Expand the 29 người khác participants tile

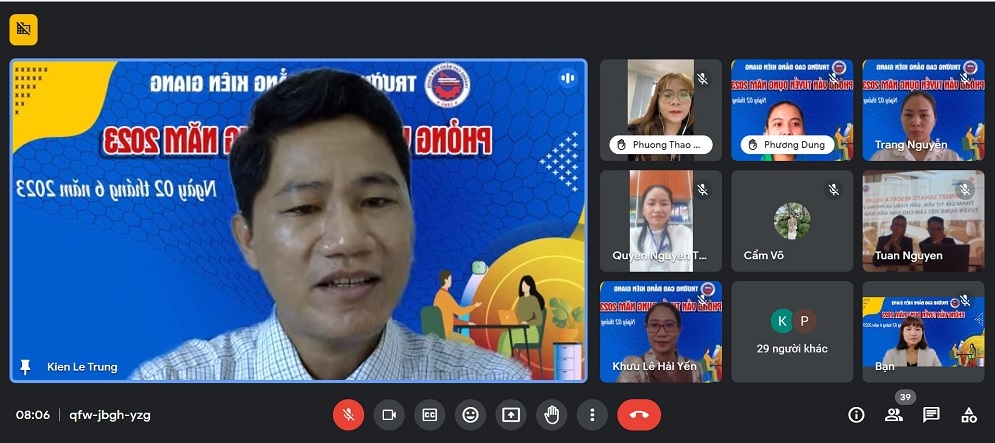(x=792, y=331)
